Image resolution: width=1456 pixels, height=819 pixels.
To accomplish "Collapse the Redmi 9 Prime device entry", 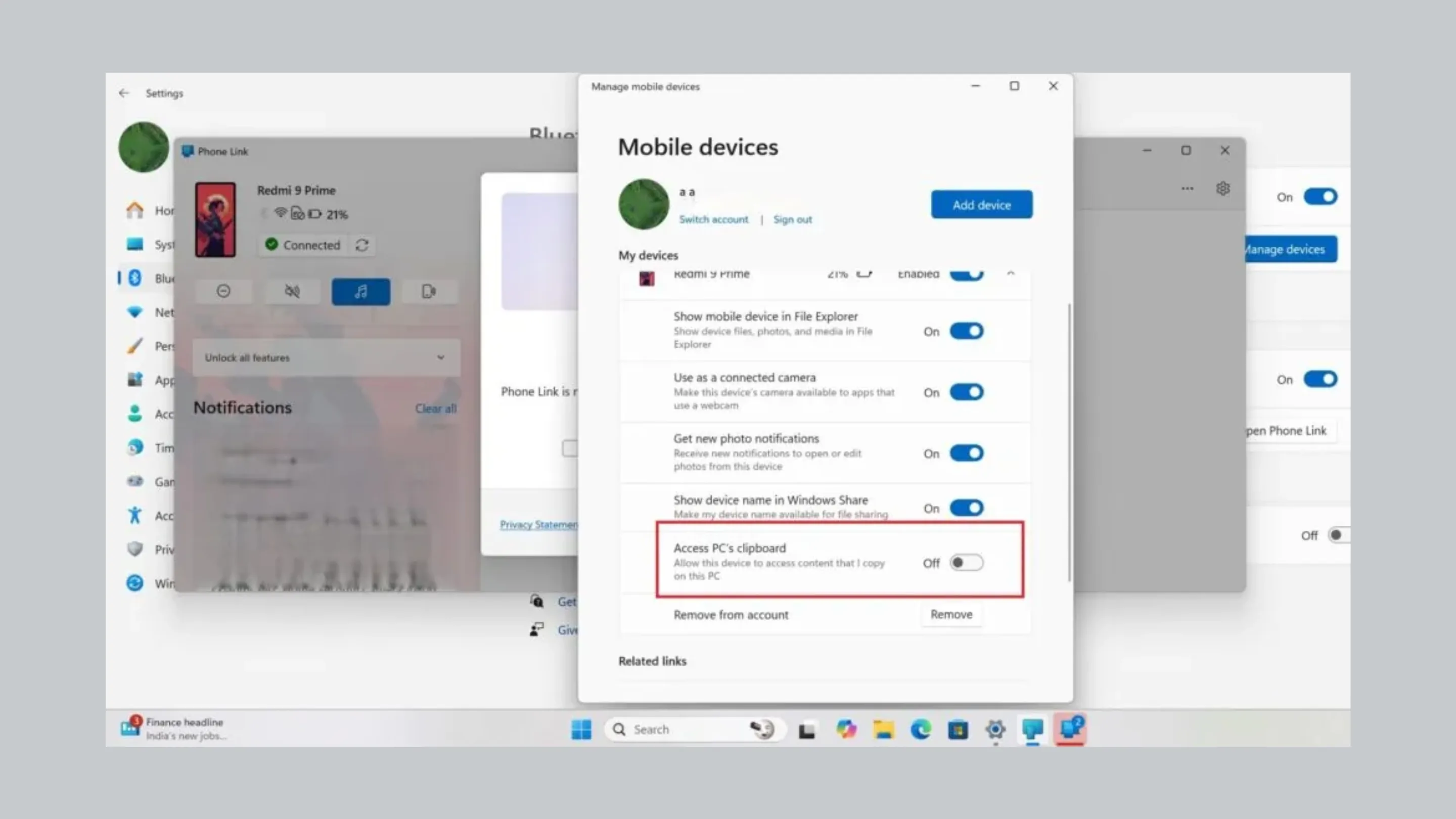I will (x=1011, y=274).
